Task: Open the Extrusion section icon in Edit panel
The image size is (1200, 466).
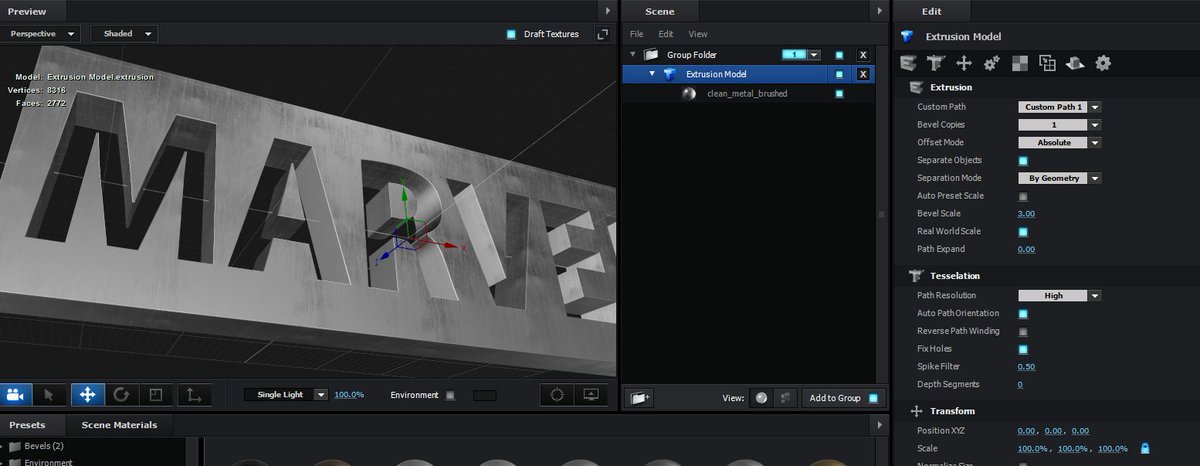Action: [908, 63]
